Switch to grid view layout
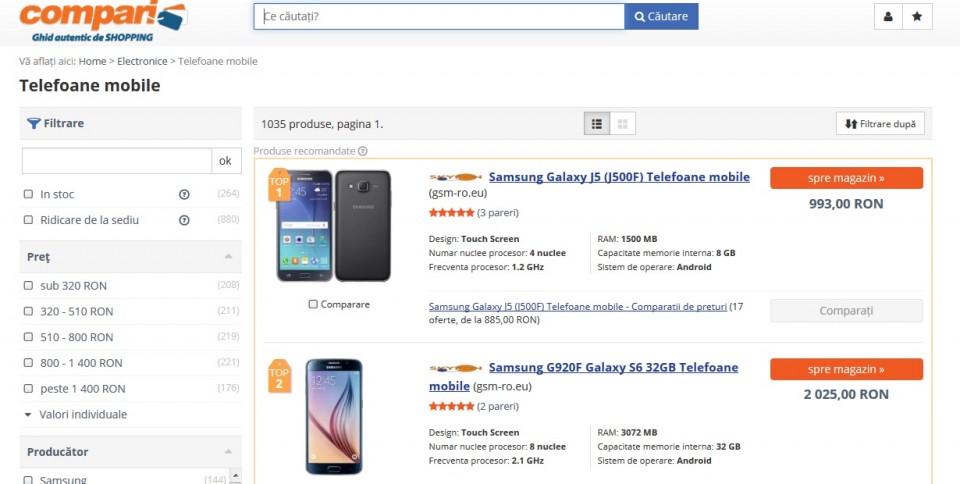The image size is (960, 484). coord(623,124)
